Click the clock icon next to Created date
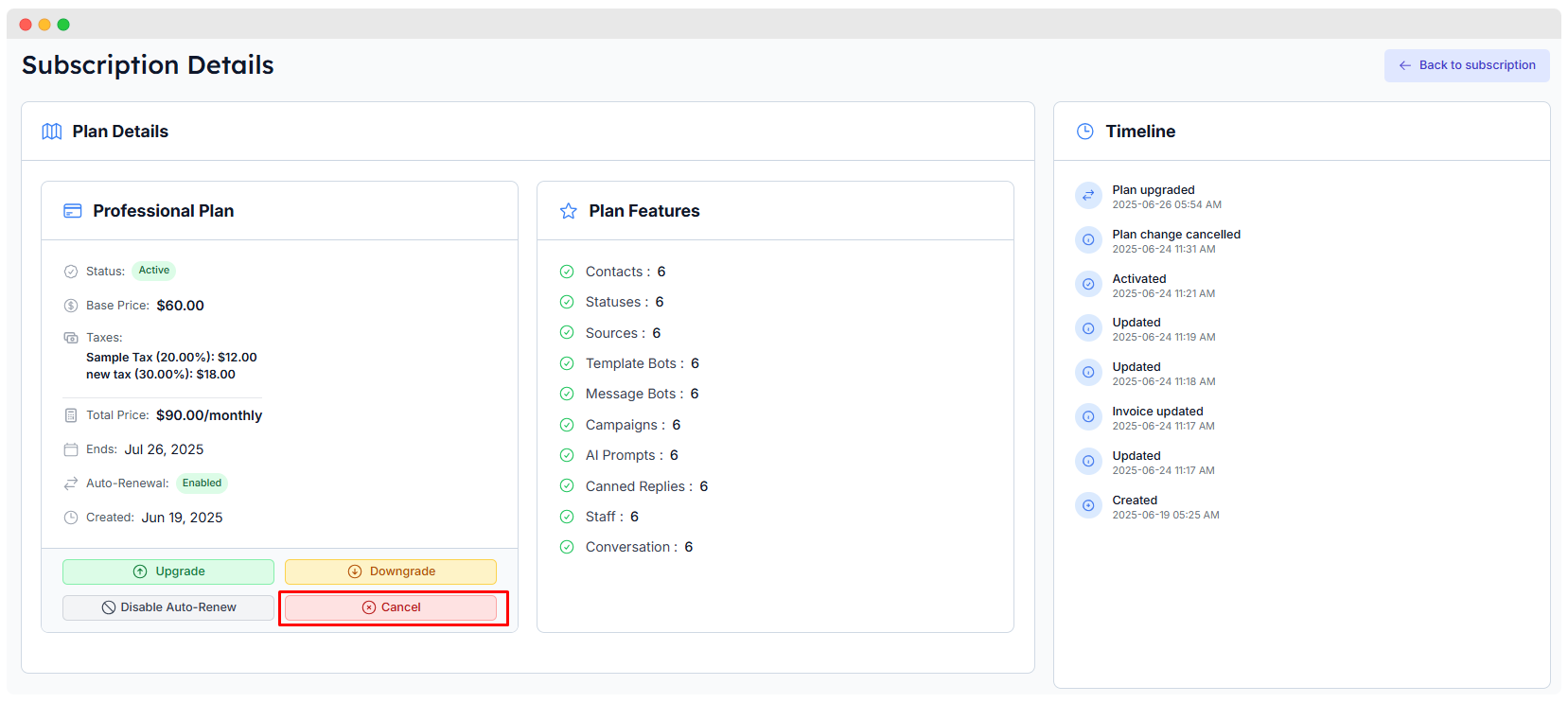The image size is (1568, 703). tap(71, 518)
